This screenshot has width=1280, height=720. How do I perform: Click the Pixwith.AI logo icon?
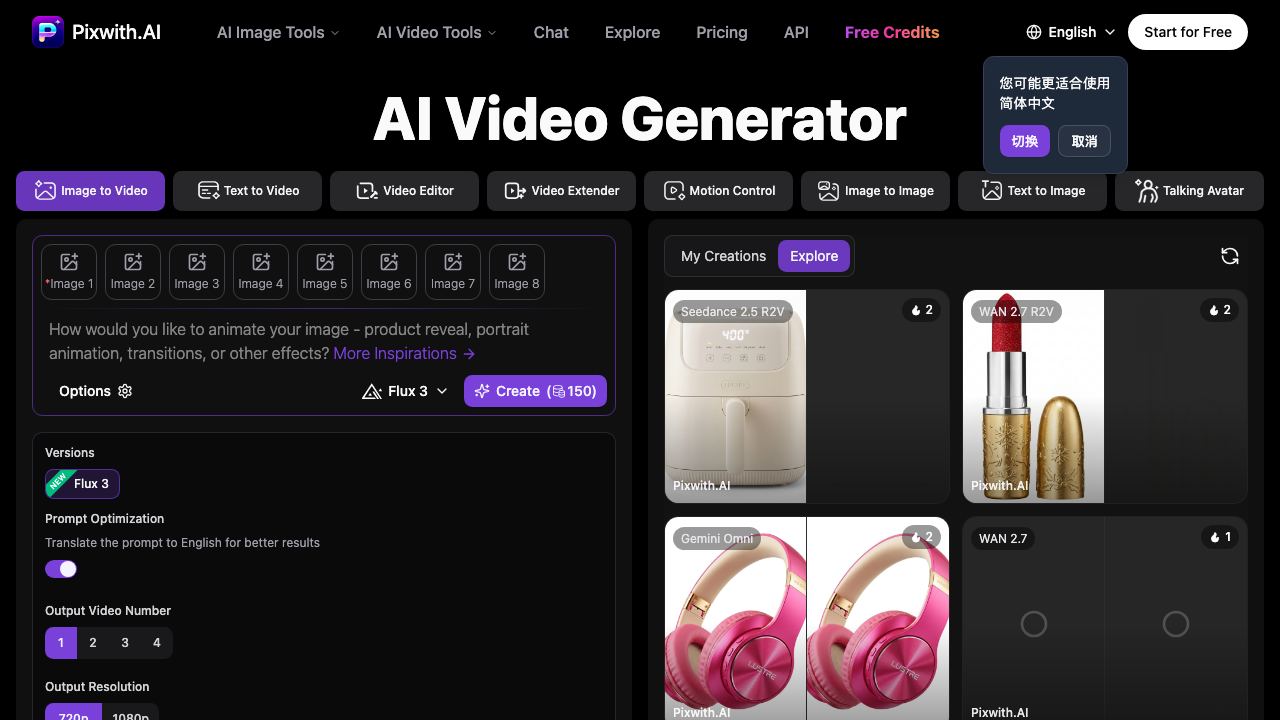(x=48, y=32)
